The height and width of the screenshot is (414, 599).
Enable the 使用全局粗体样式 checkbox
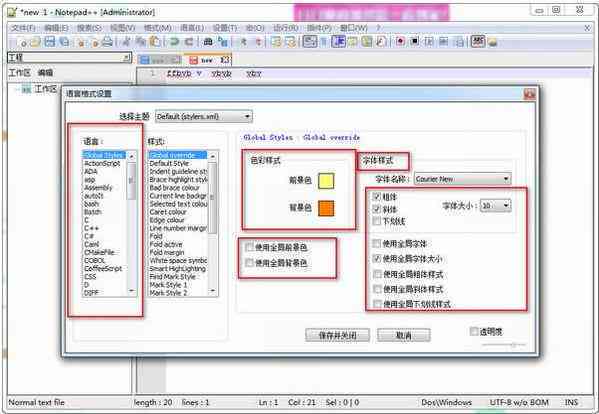[x=377, y=274]
